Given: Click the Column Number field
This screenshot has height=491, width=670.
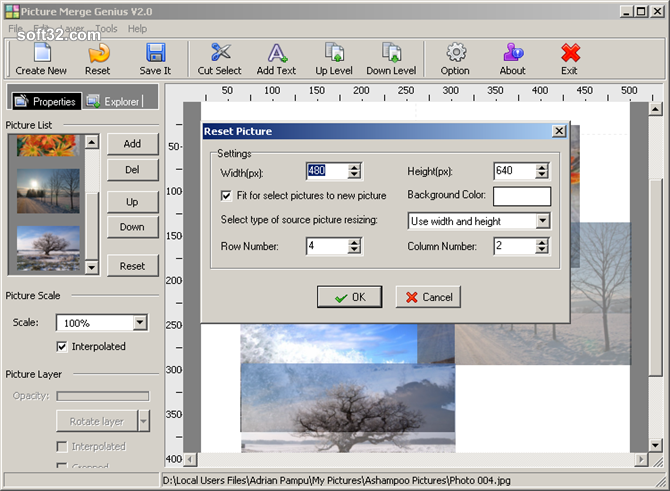Looking at the screenshot, I should point(515,246).
